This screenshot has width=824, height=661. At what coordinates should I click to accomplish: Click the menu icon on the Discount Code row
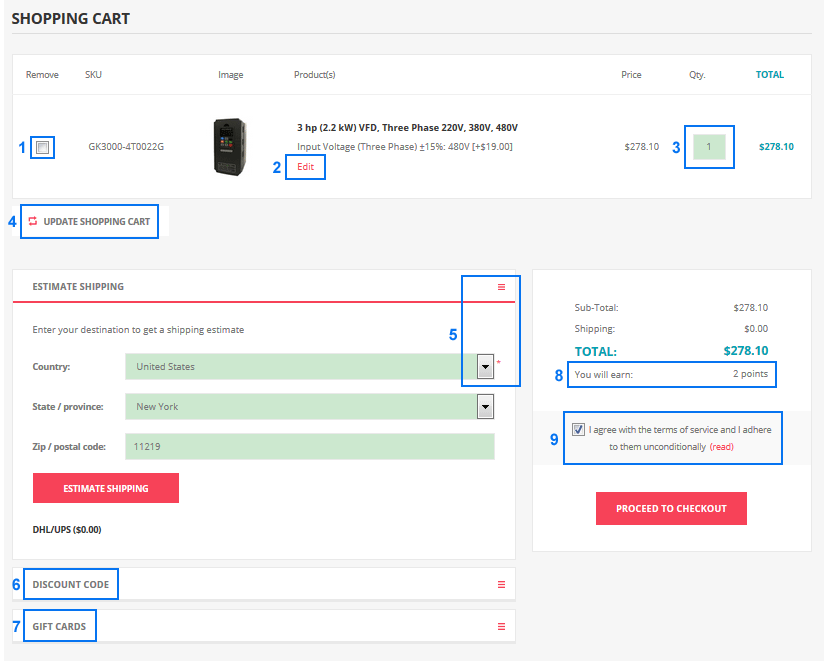501,584
